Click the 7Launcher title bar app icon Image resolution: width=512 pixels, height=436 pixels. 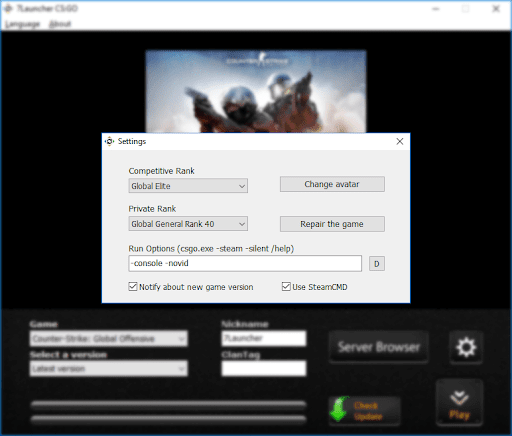[x=8, y=9]
